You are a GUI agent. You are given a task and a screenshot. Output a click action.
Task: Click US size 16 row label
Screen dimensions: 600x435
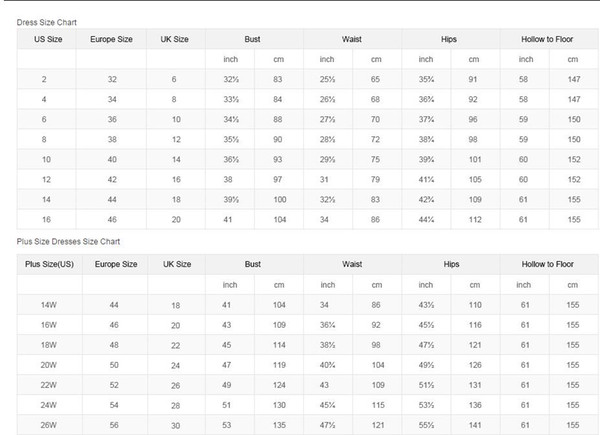[x=46, y=220]
